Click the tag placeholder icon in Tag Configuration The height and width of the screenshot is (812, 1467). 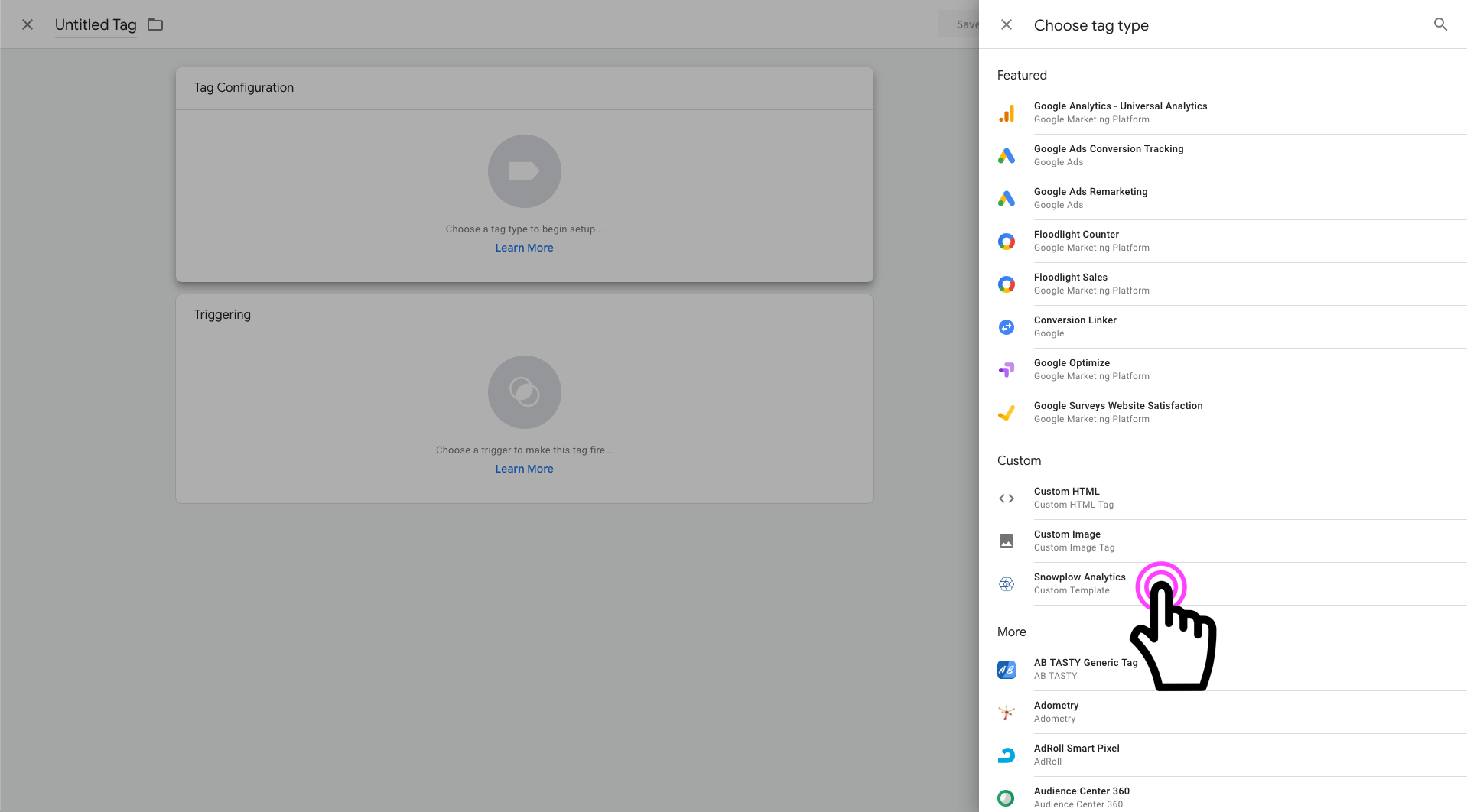[x=525, y=171]
